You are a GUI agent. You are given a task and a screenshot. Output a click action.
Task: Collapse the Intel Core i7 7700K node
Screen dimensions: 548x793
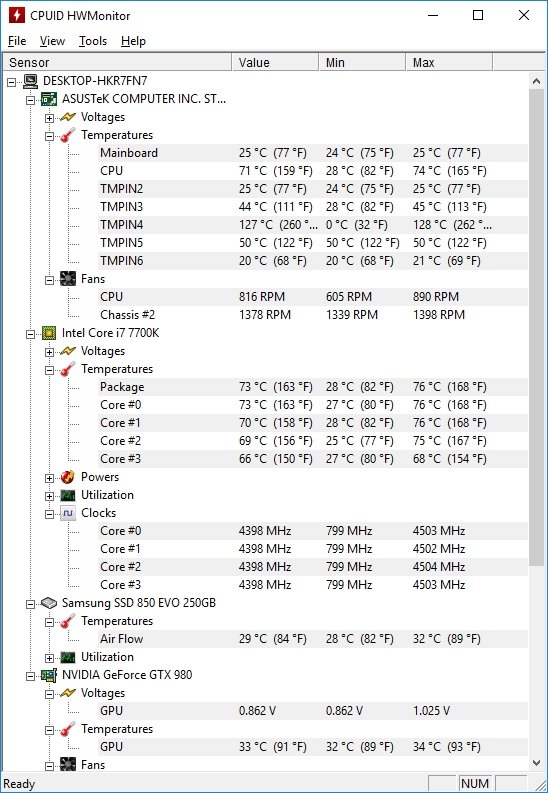point(31,334)
